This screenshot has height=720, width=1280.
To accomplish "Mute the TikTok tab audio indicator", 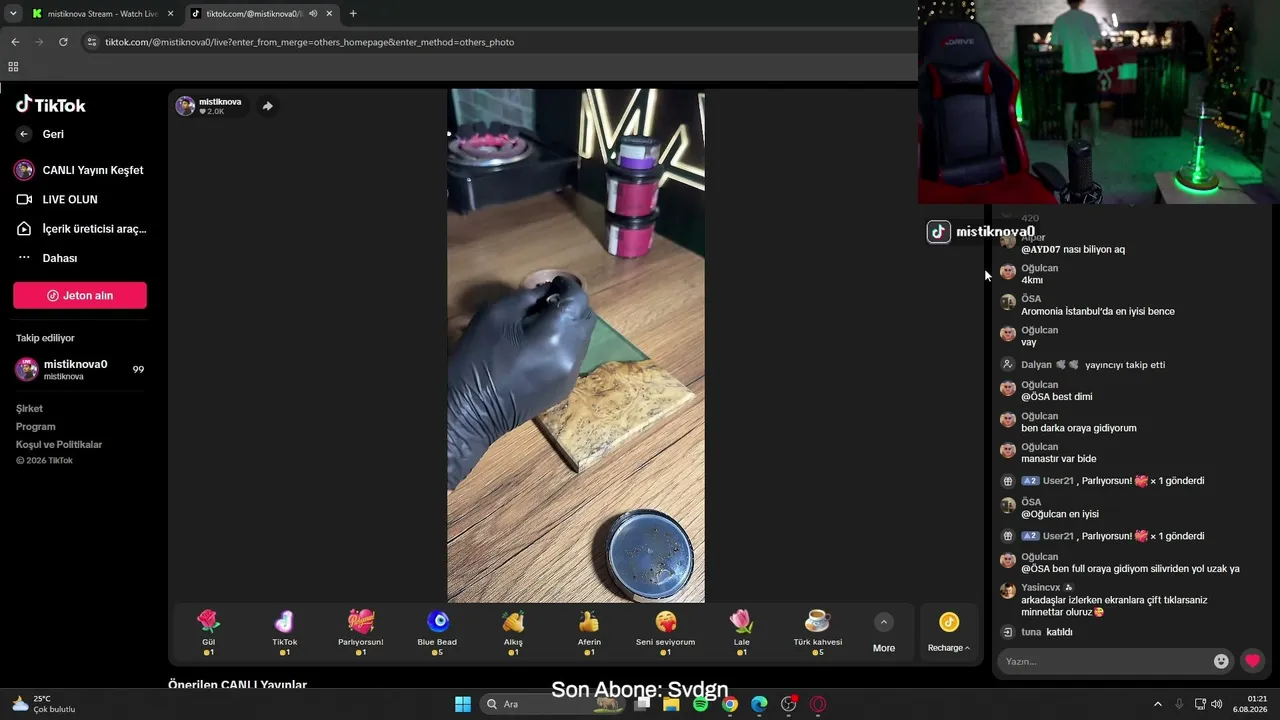I will pyautogui.click(x=313, y=14).
